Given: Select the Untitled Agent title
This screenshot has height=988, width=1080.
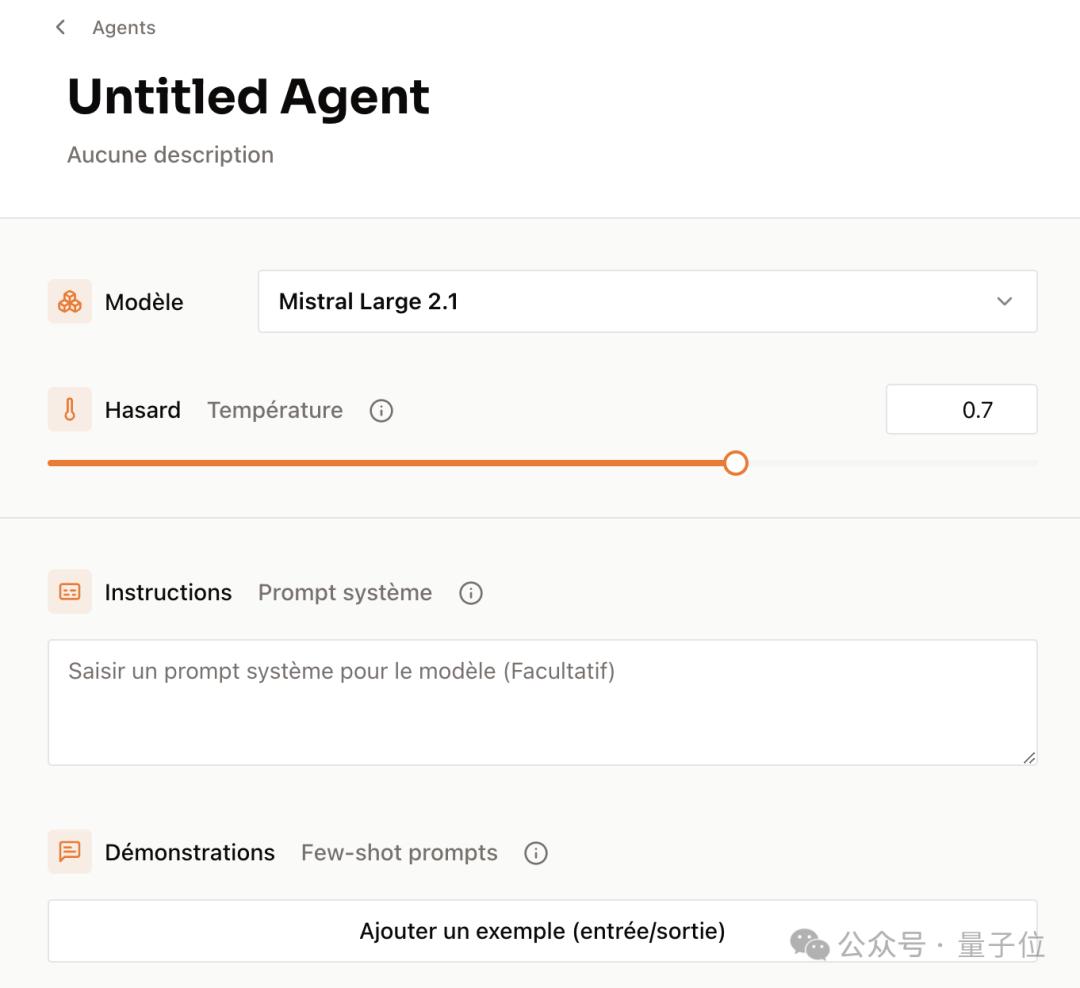Looking at the screenshot, I should click(247, 95).
